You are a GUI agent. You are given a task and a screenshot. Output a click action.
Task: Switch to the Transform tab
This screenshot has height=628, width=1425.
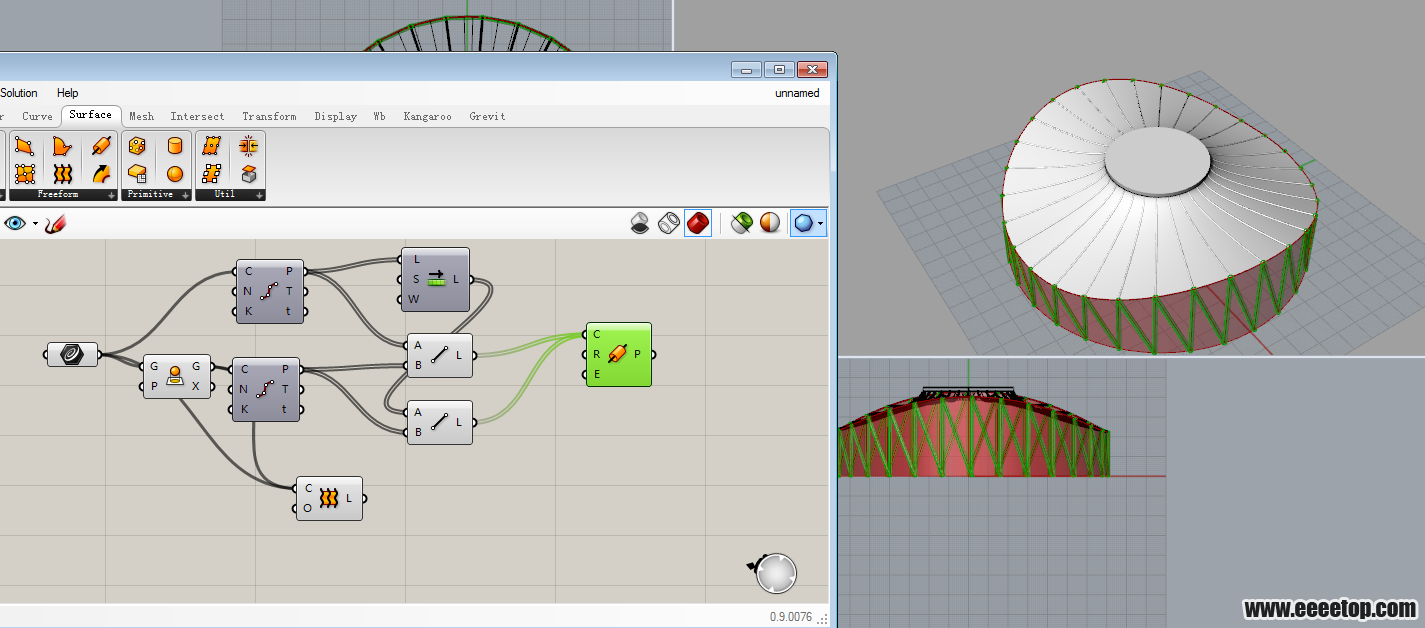[x=269, y=116]
